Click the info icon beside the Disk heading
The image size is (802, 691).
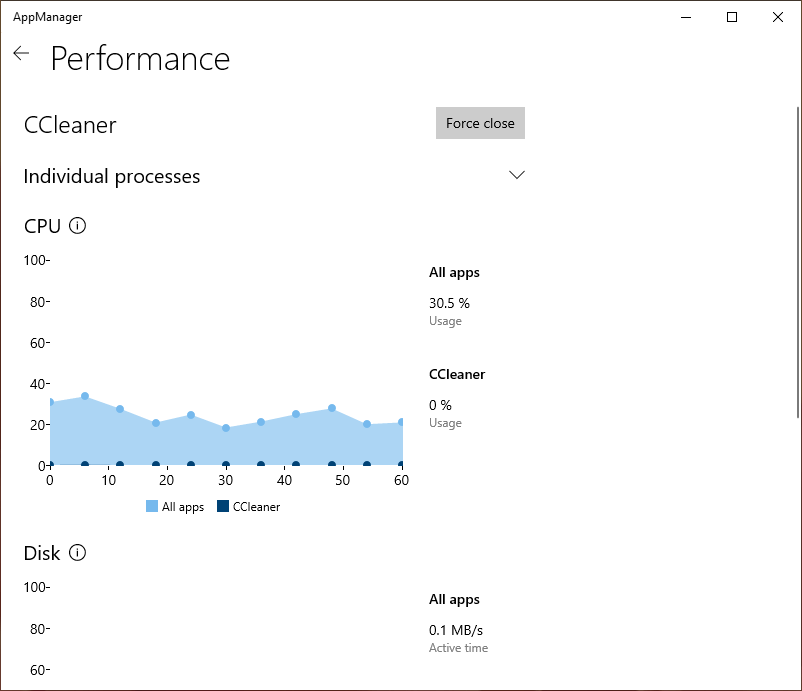pyautogui.click(x=76, y=553)
